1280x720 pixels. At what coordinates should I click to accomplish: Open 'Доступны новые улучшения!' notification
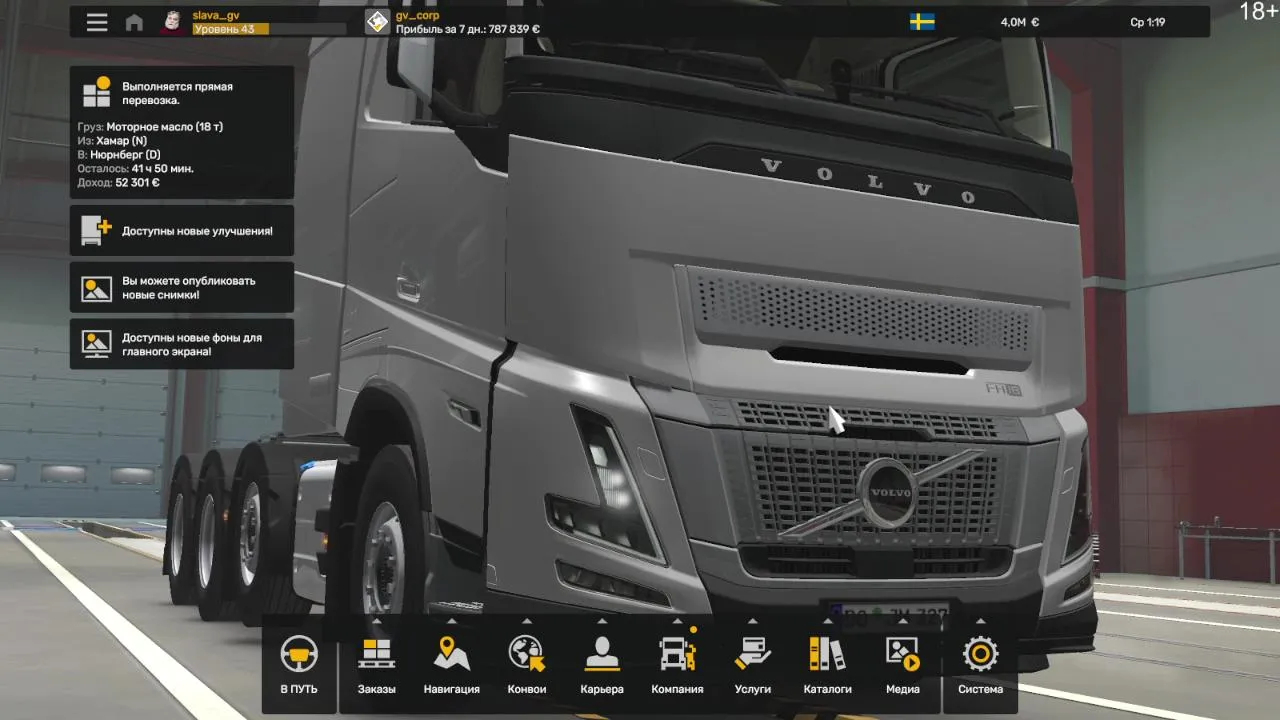tap(182, 230)
